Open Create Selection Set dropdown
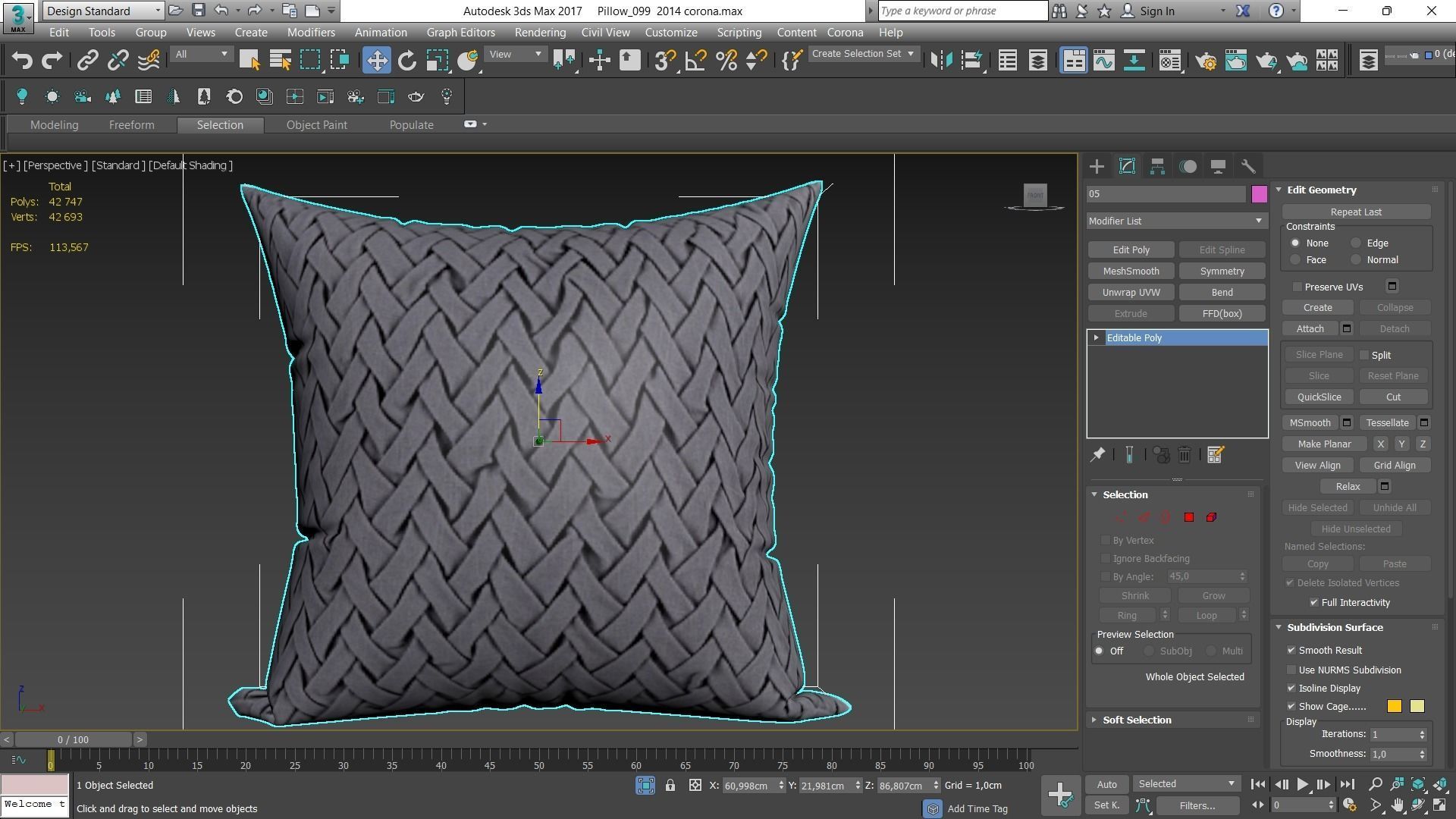 (x=863, y=54)
